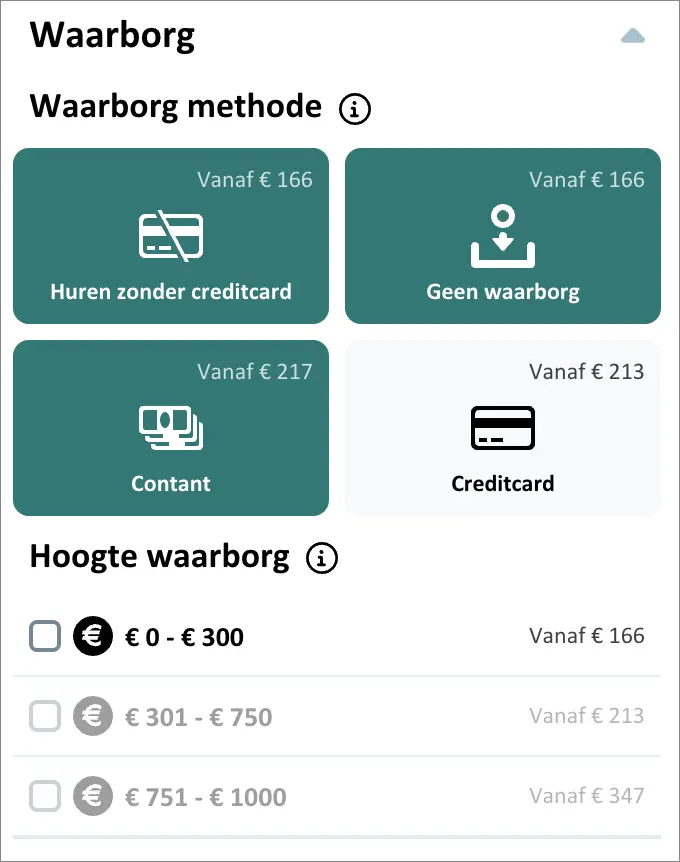The image size is (680, 862).
Task: Click Vanaf € 213 on the Creditcard tile
Action: [x=586, y=372]
